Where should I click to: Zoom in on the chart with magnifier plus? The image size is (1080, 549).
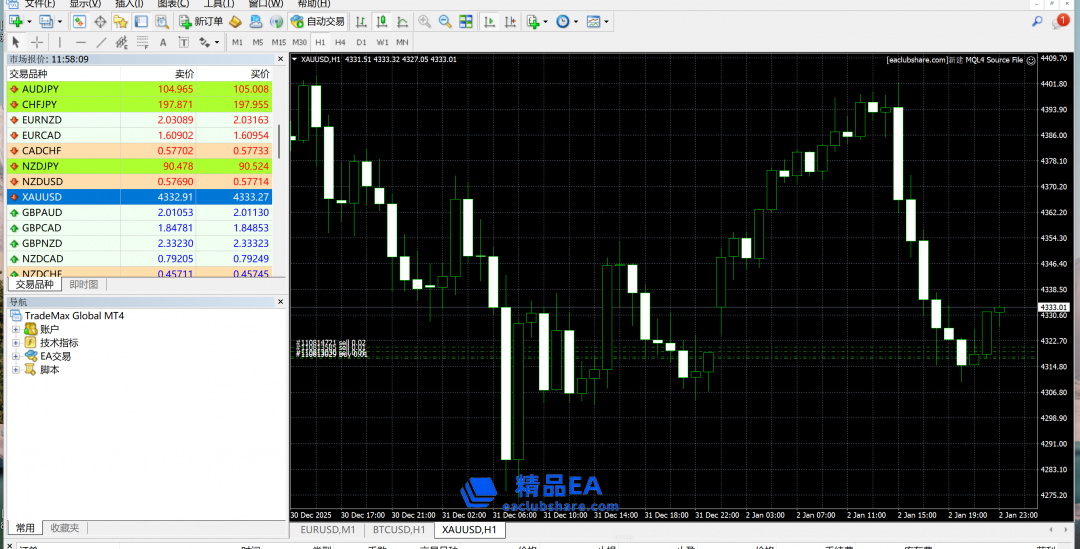[x=425, y=21]
